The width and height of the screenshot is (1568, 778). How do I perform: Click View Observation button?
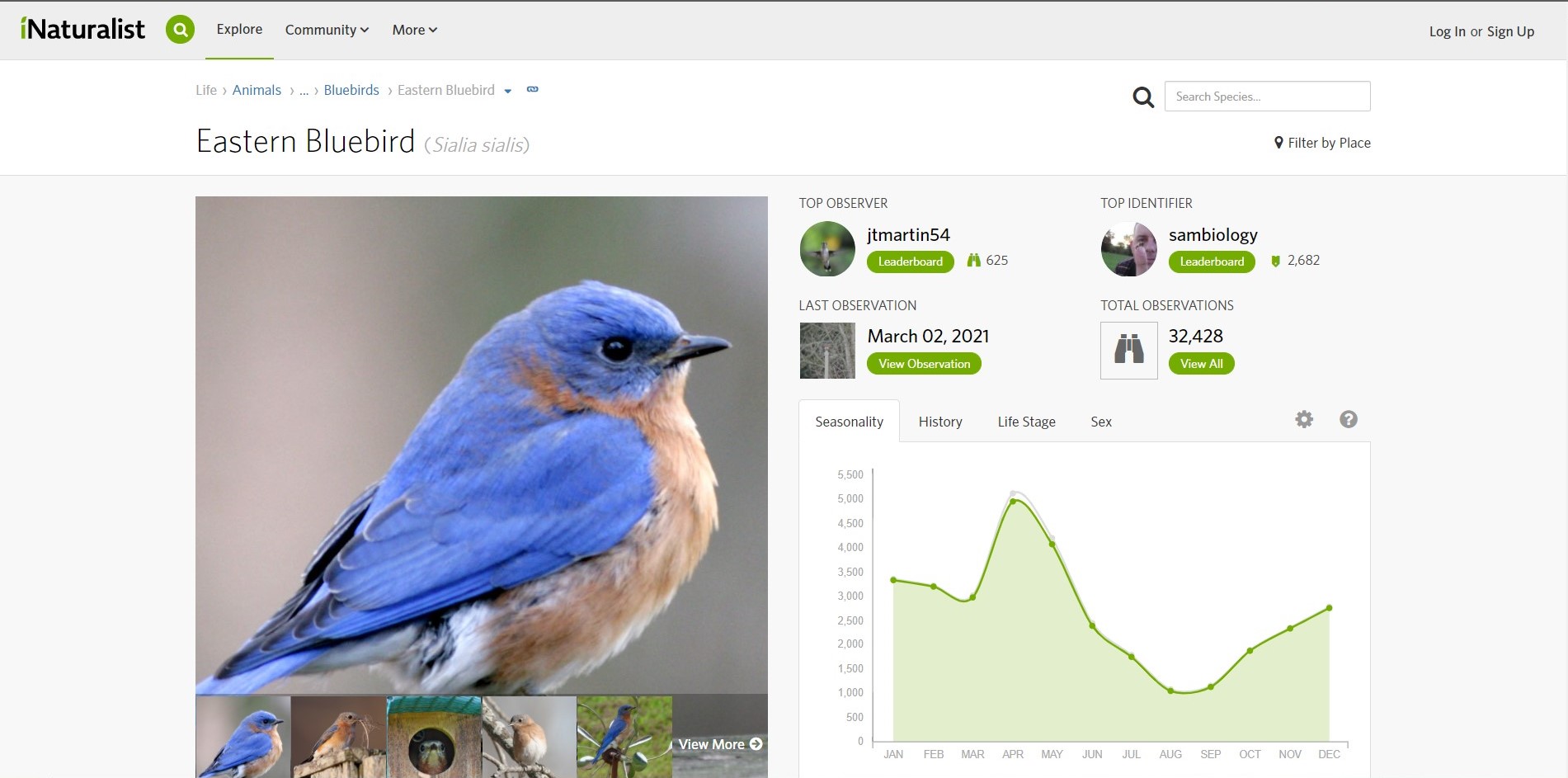point(924,364)
